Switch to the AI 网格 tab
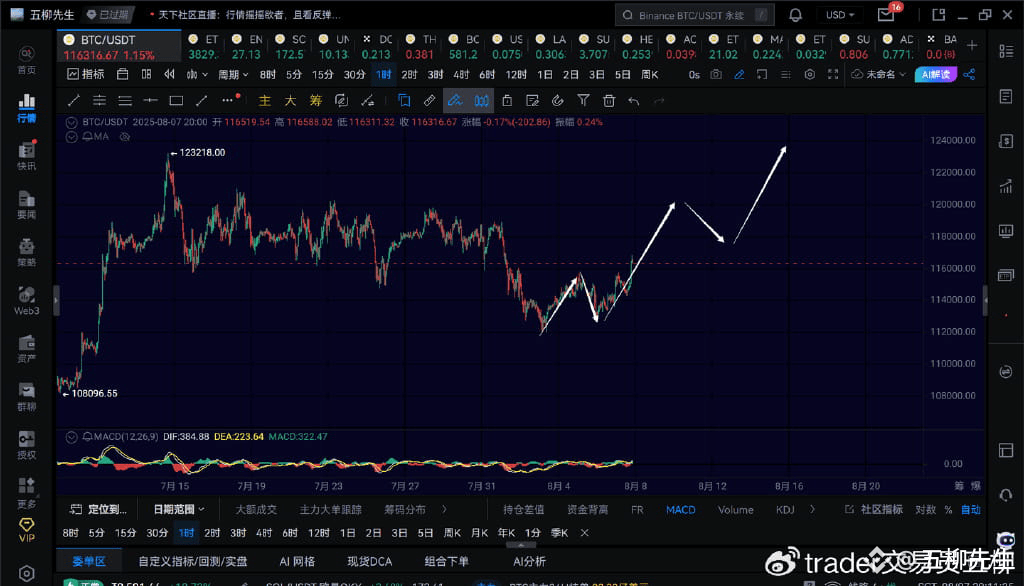Screen dimensions: 1024x586 [x=297, y=561]
